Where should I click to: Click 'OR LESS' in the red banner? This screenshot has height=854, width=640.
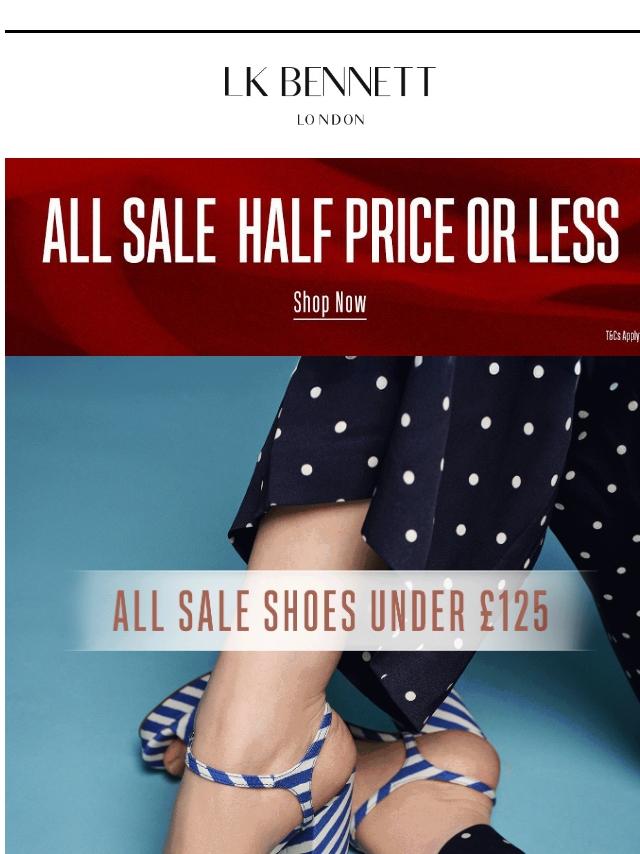(x=543, y=230)
